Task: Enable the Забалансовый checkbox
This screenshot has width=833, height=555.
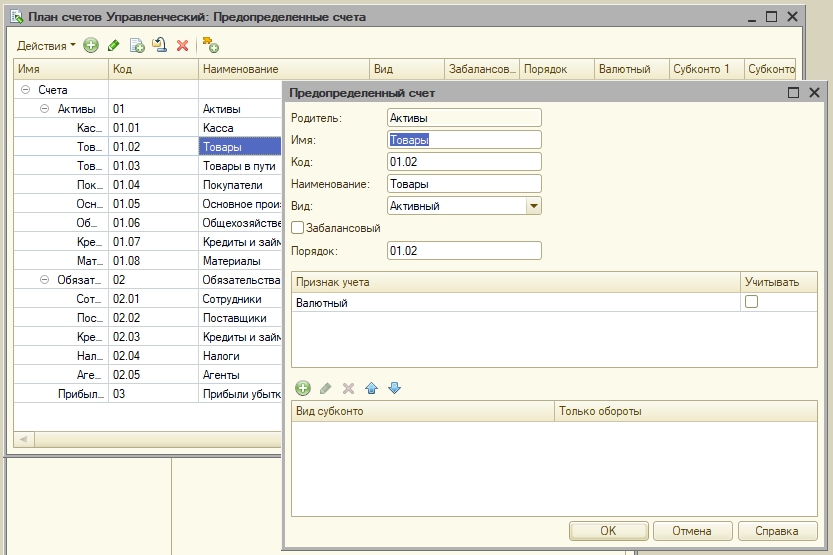Action: 297,228
